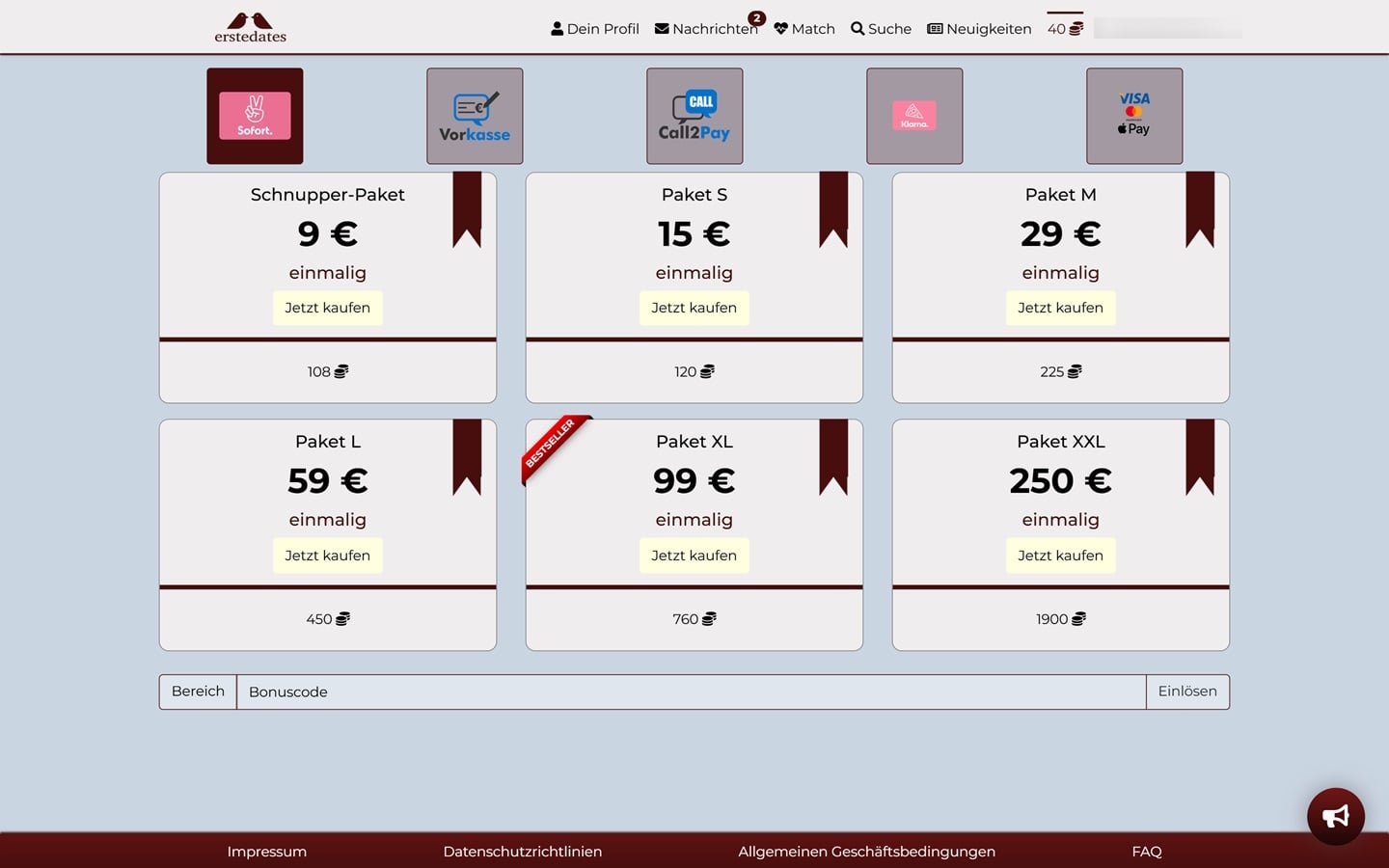The image size is (1389, 868).
Task: Purchase Paket XXL for 250 €
Action: point(1060,556)
